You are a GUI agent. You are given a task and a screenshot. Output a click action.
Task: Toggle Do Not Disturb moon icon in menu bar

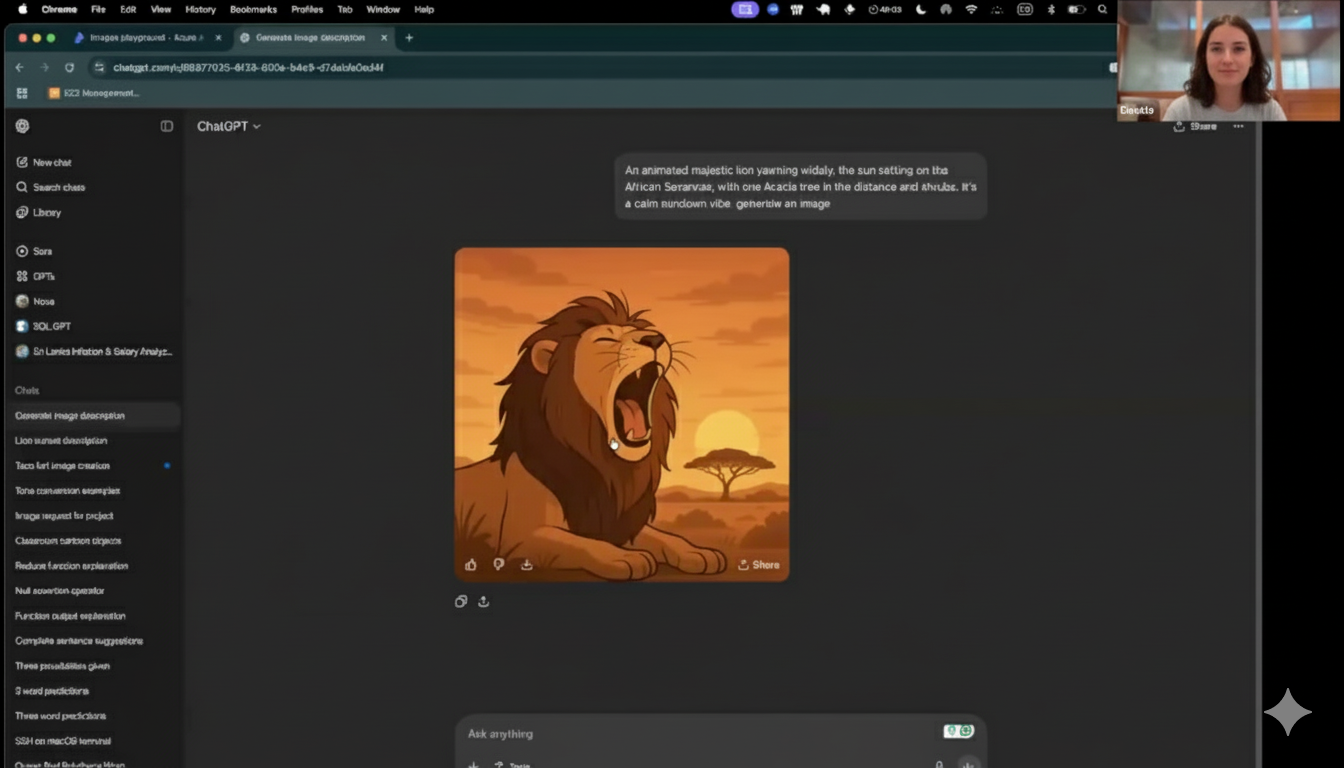pyautogui.click(x=921, y=9)
